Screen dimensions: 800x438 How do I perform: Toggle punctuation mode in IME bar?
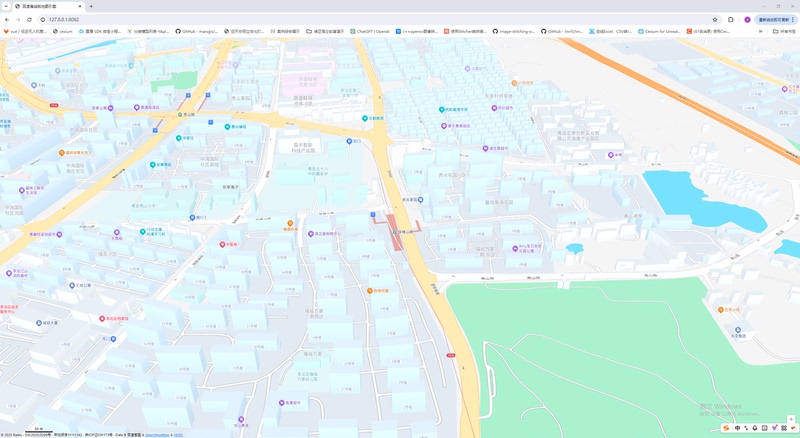(746, 428)
